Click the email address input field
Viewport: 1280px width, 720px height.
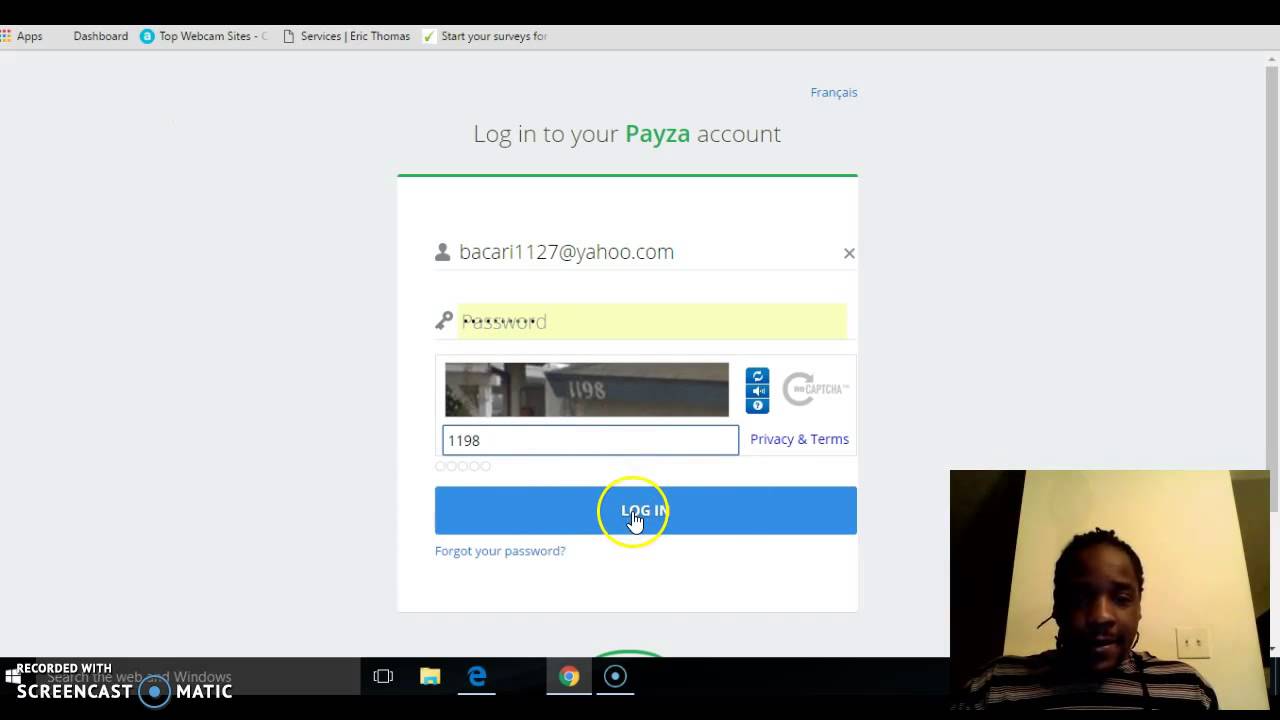coord(645,252)
